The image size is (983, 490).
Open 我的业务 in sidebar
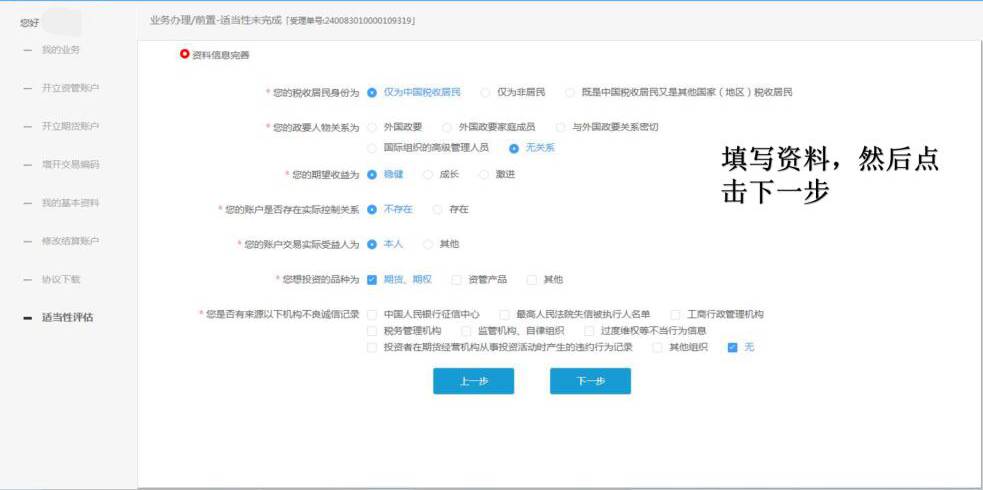tap(61, 50)
